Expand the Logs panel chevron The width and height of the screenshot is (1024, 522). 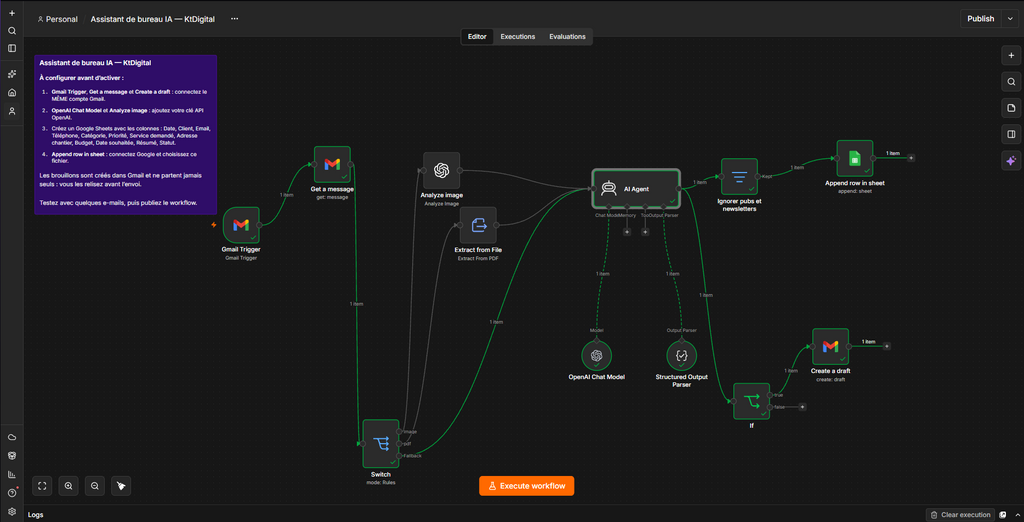coord(1016,515)
